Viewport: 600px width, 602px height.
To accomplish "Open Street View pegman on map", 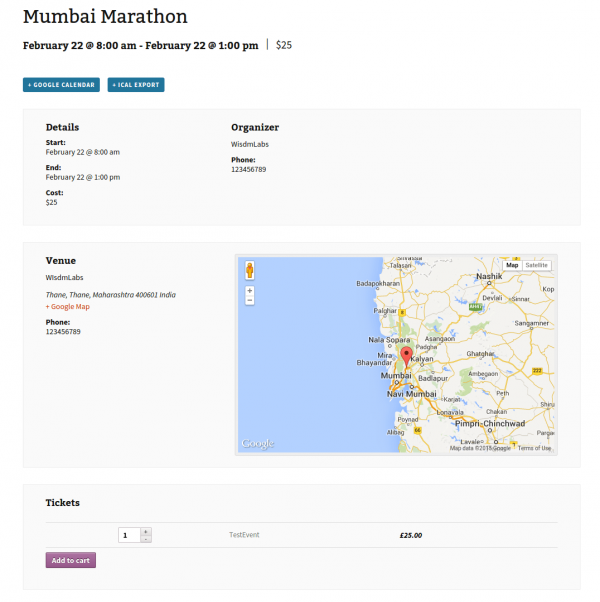I will pos(250,270).
